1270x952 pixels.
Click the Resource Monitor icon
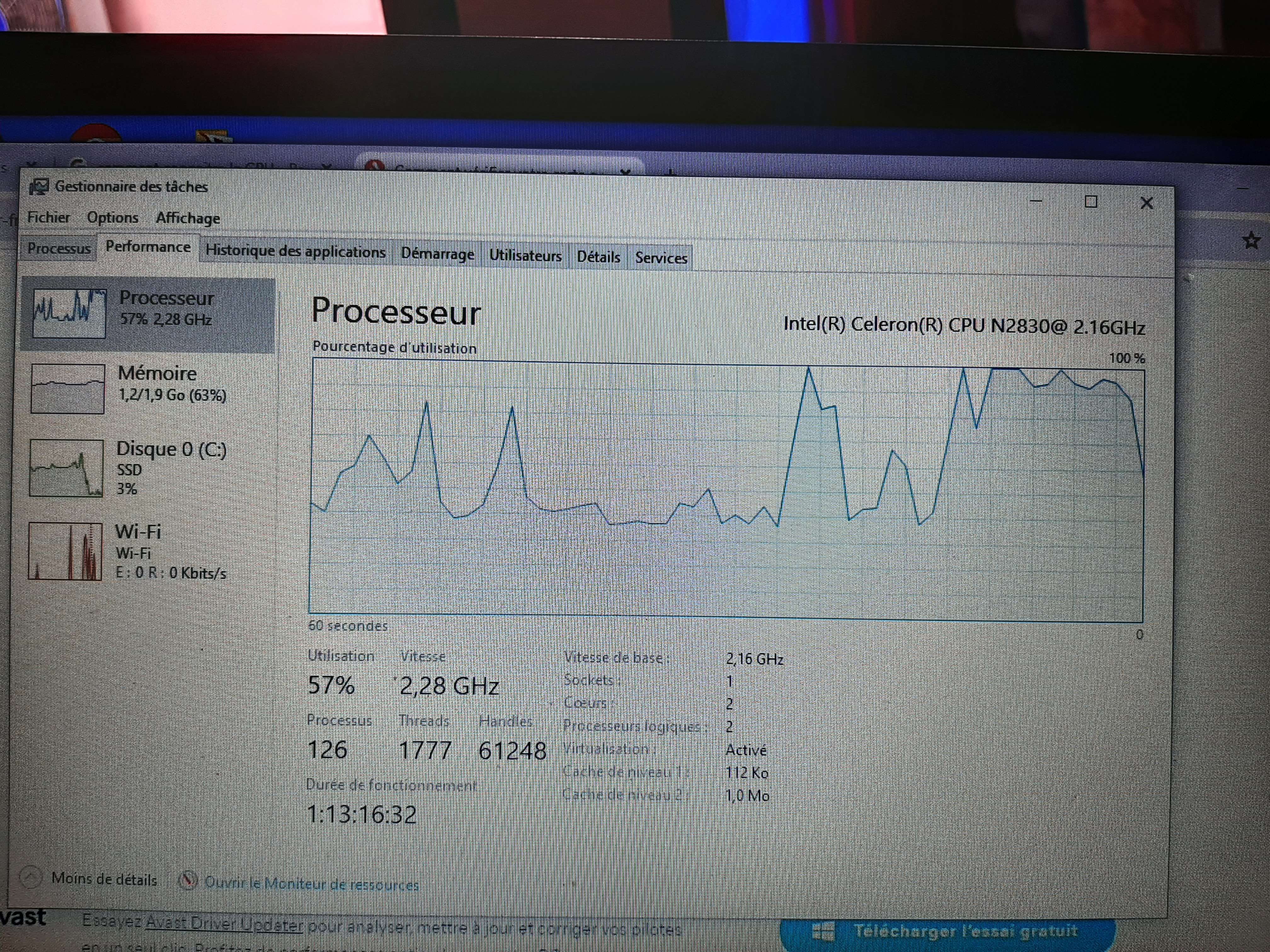tap(188, 880)
